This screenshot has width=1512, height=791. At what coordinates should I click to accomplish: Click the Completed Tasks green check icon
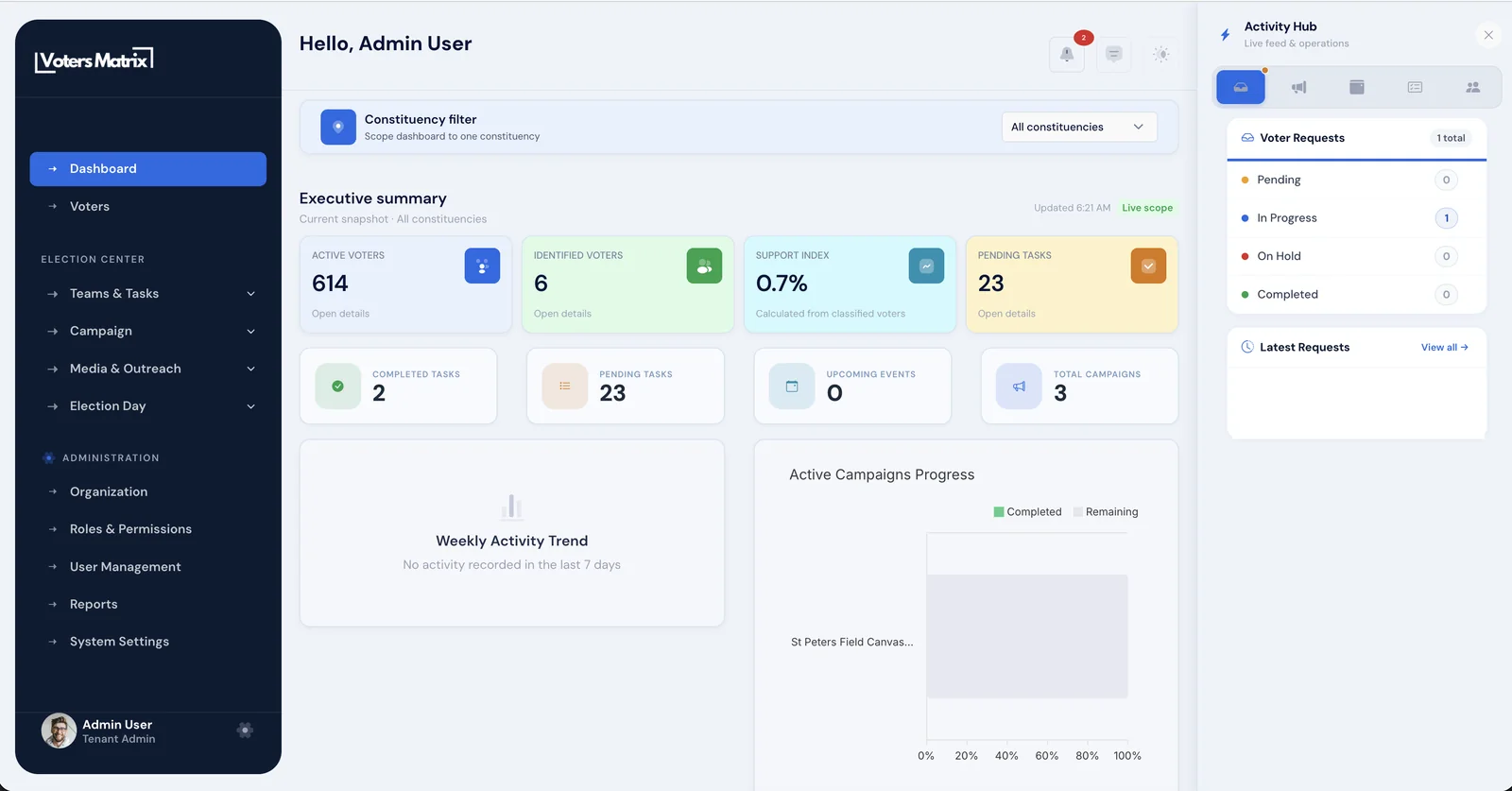(337, 386)
